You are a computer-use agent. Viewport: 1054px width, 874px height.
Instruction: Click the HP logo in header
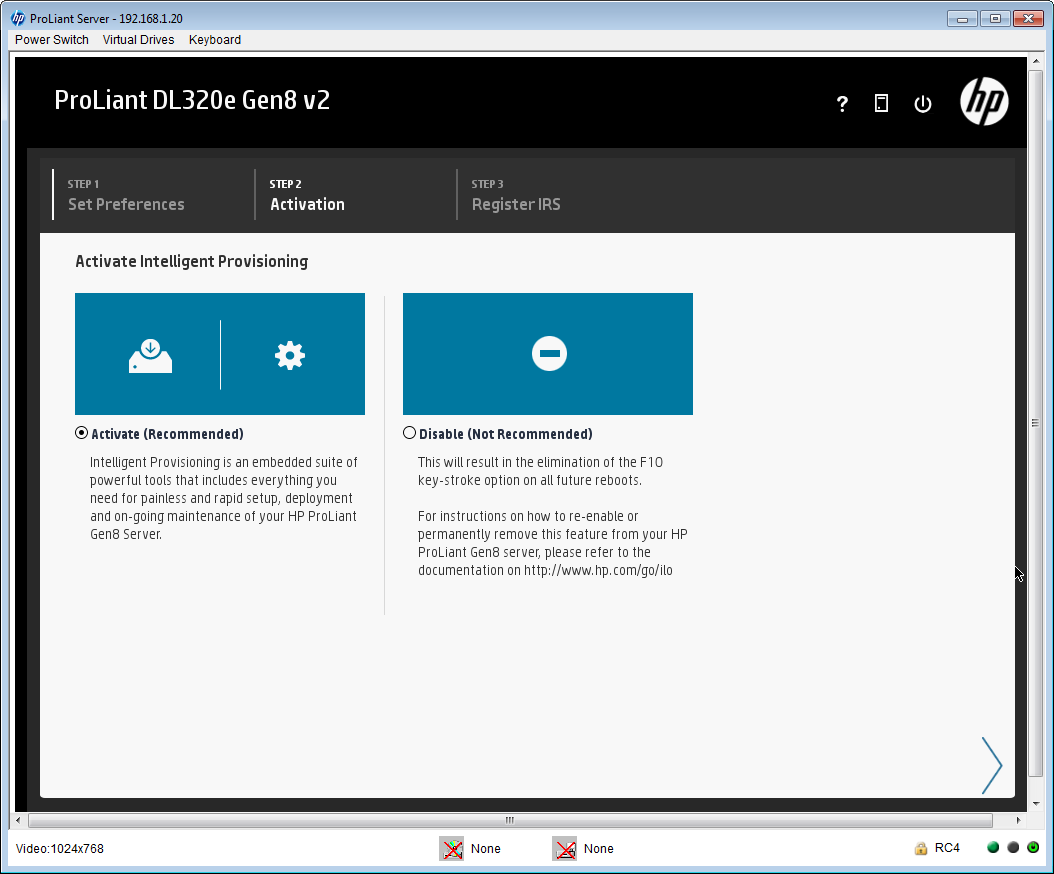tap(984, 102)
